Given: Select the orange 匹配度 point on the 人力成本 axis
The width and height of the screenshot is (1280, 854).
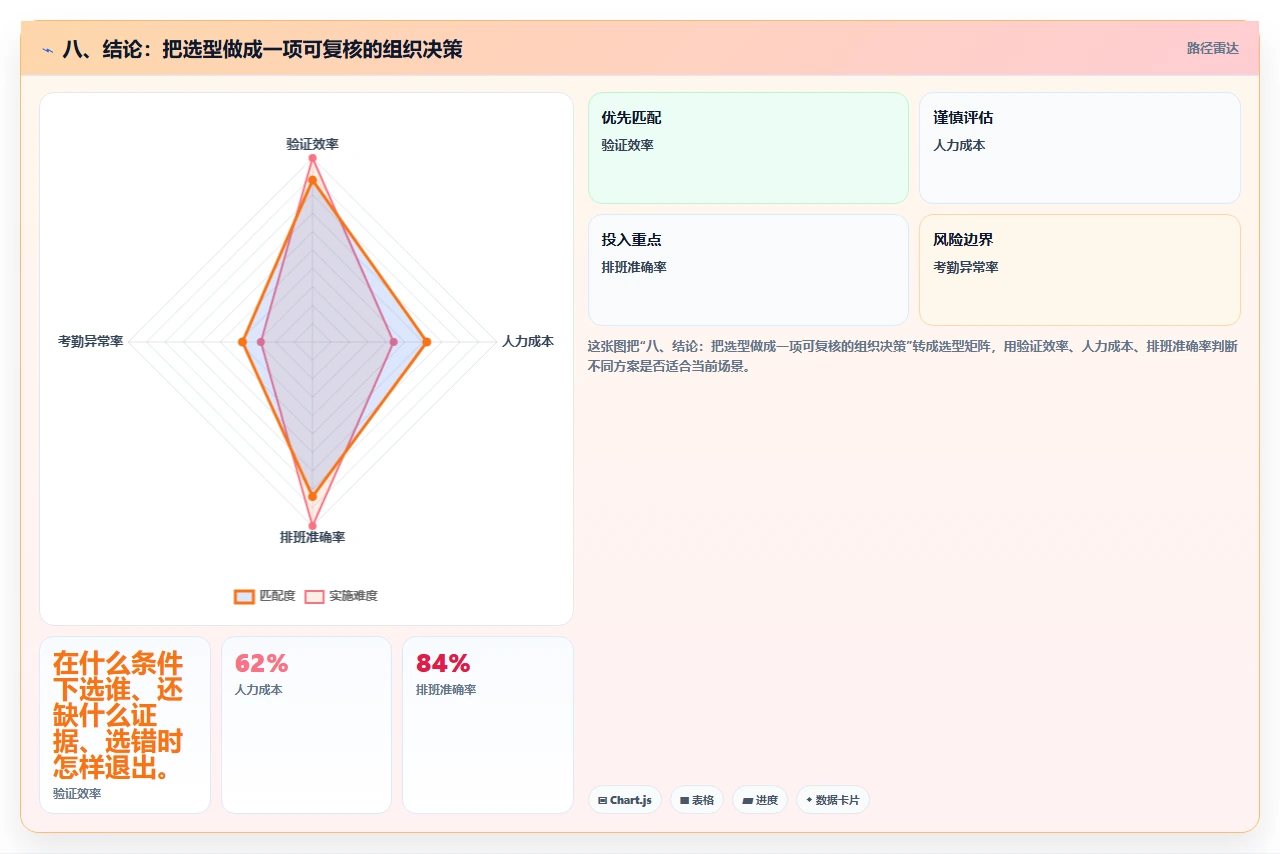Looking at the screenshot, I should click(x=426, y=343).
